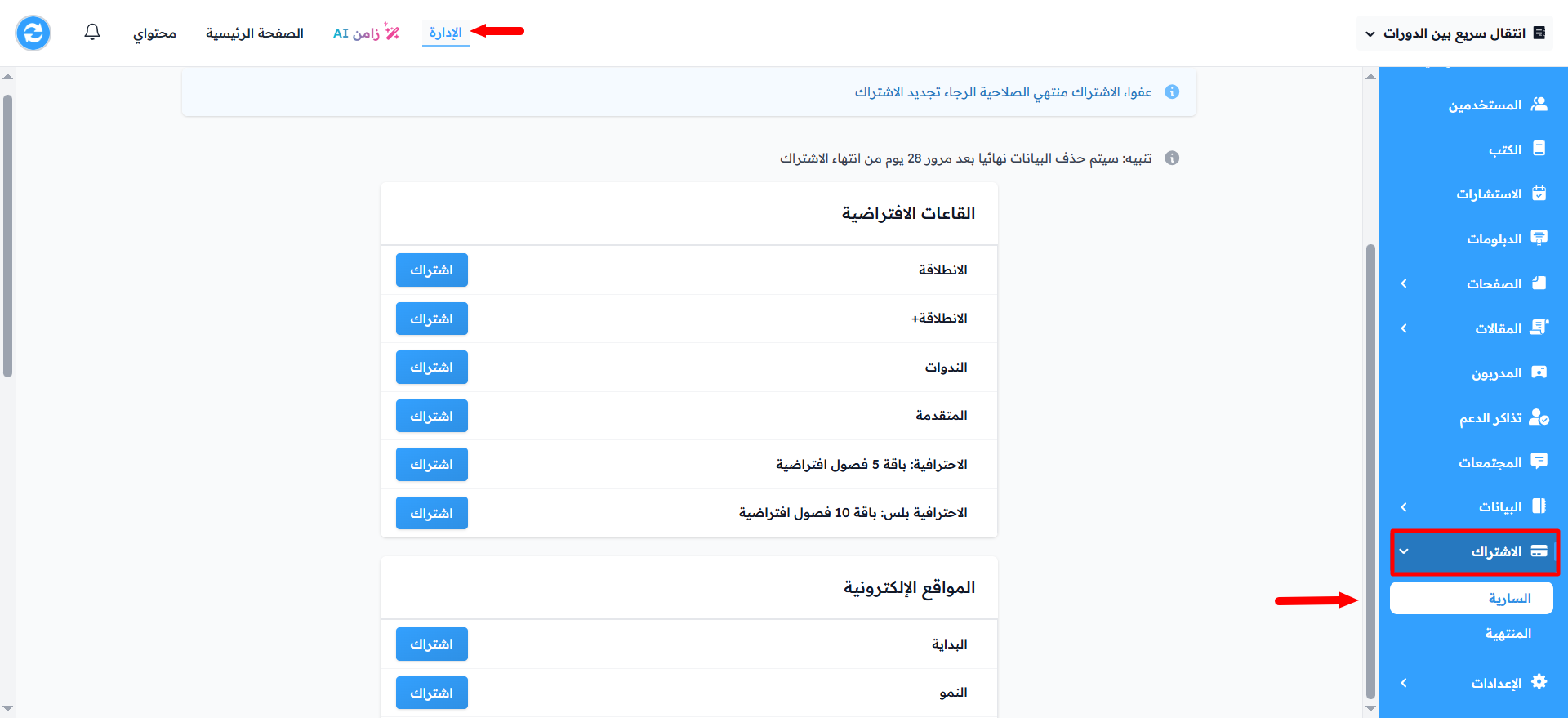Expand the الصفحات sidebar submenu chevron
The height and width of the screenshot is (718, 1568).
pyautogui.click(x=1404, y=283)
